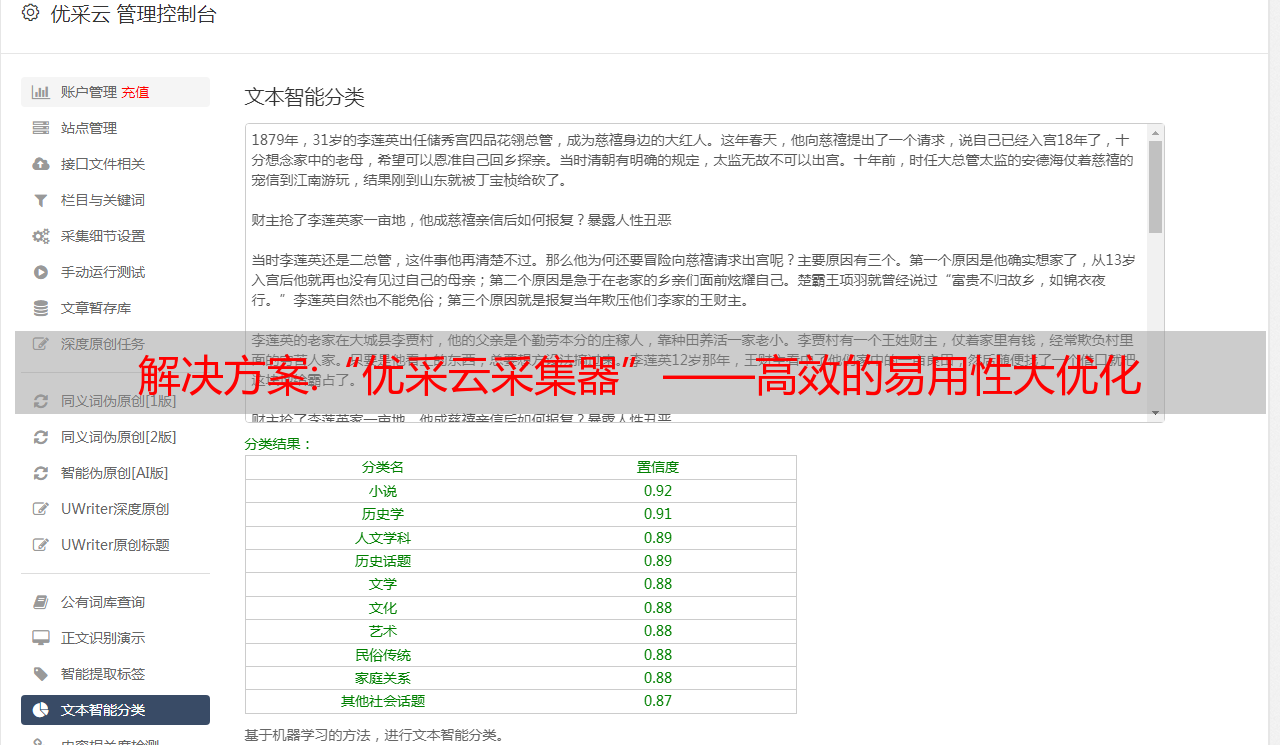Click the cloud upload icon for 接口文件相关
This screenshot has height=745, width=1280.
click(x=41, y=164)
